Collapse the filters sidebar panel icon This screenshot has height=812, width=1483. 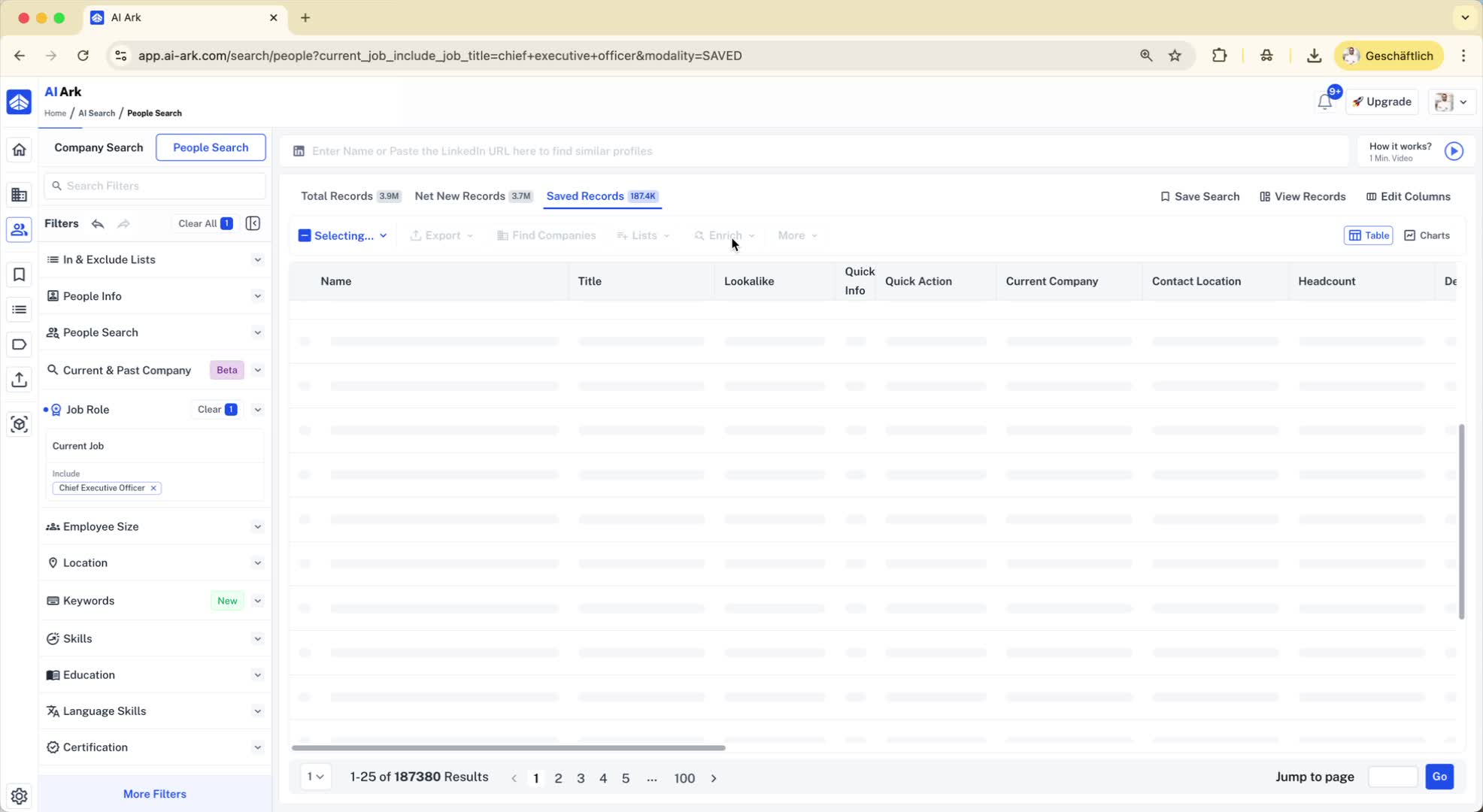(253, 223)
